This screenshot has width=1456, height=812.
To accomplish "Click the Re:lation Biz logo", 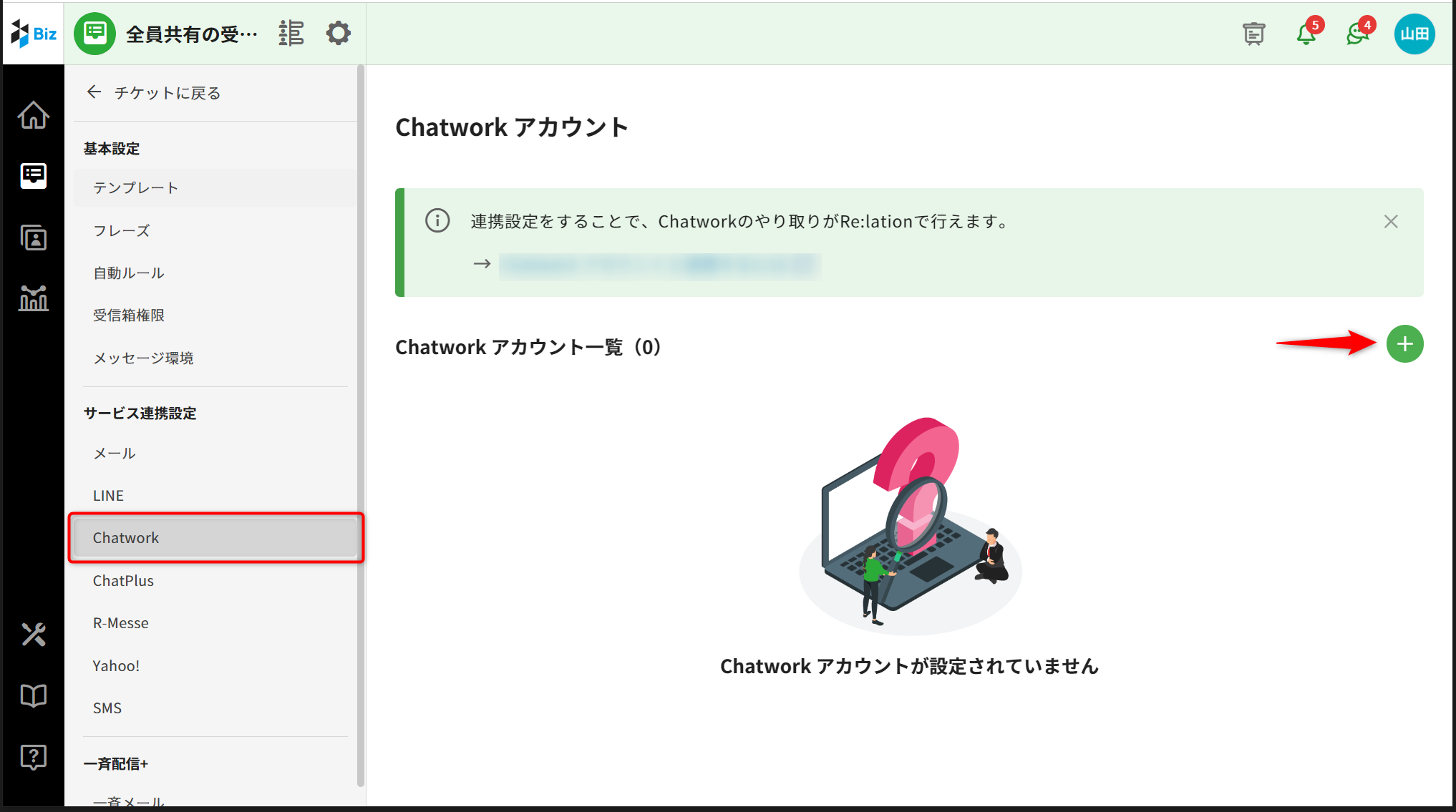I will pyautogui.click(x=33, y=34).
